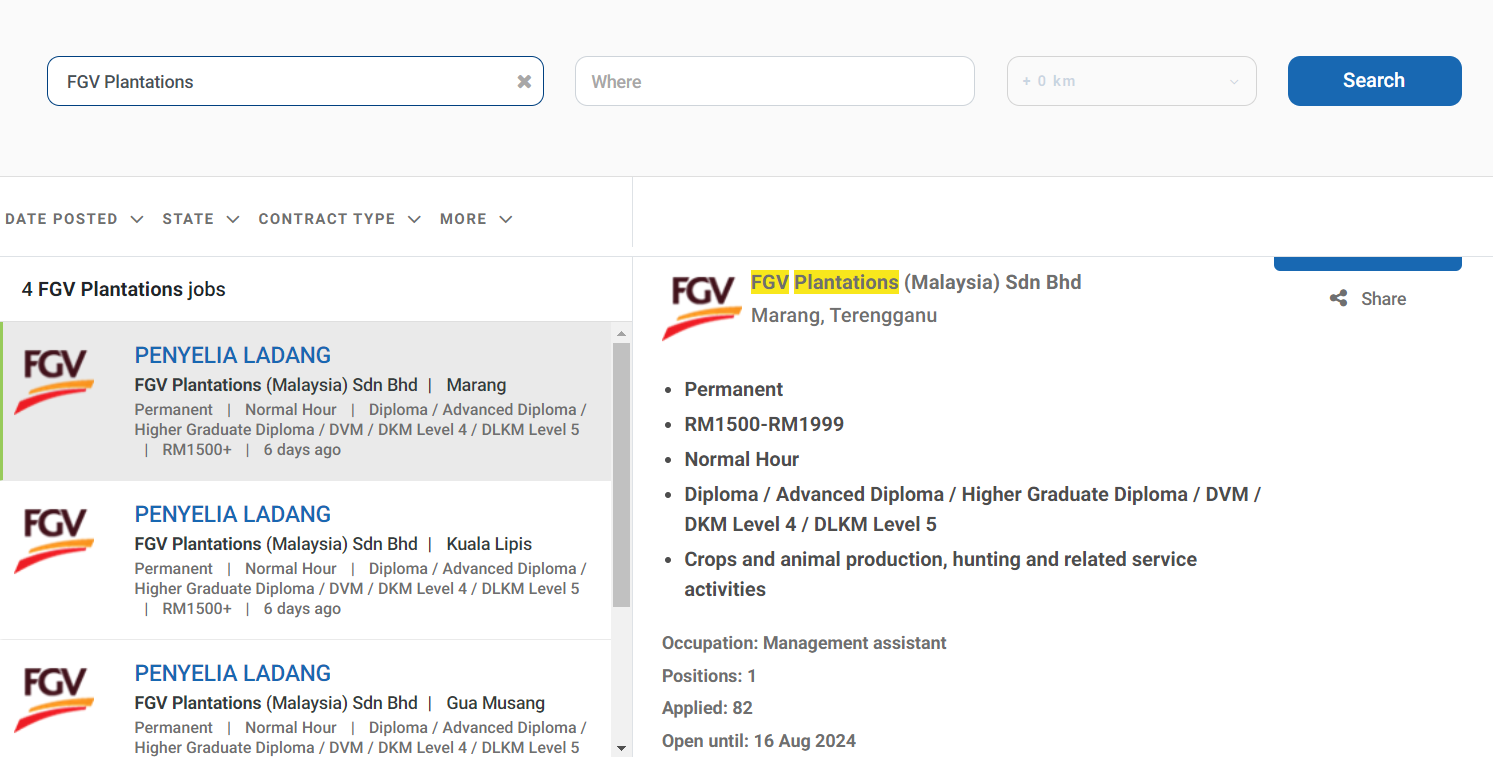The width and height of the screenshot is (1493, 757).
Task: Click the "Normal Hour" bullet in job details
Action: (741, 459)
